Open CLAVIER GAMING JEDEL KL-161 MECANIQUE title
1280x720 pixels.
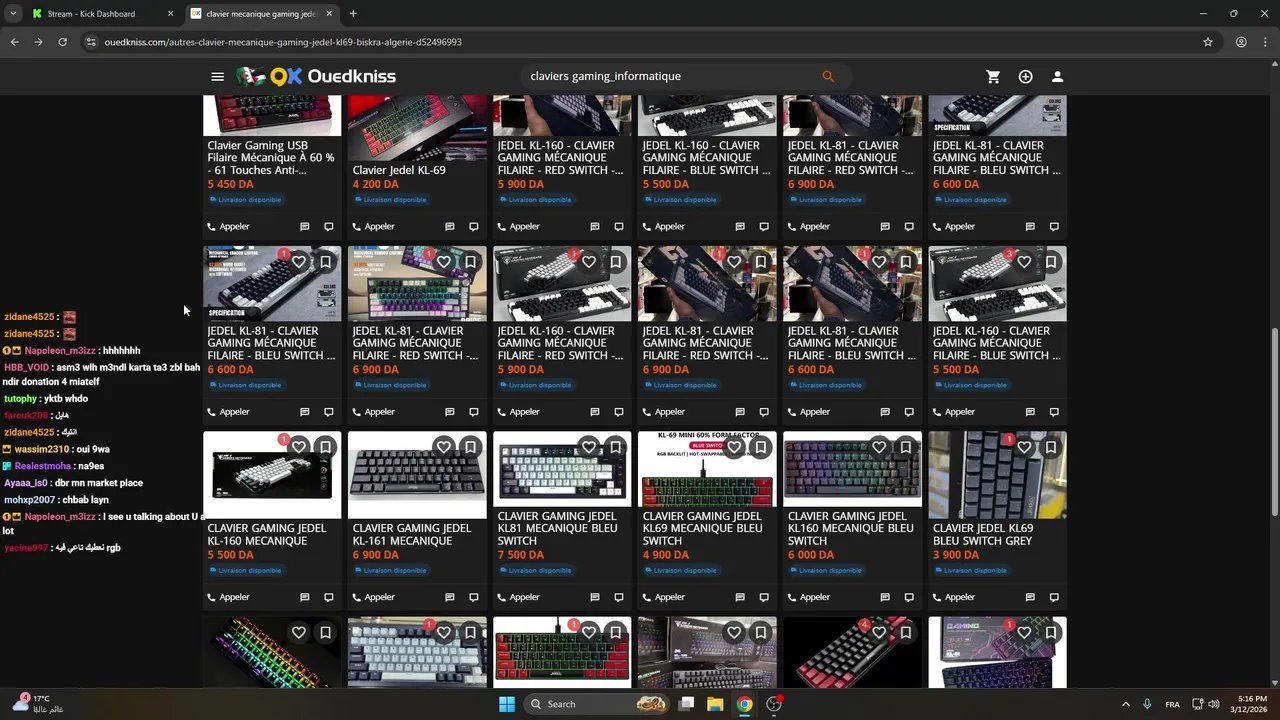tap(412, 534)
